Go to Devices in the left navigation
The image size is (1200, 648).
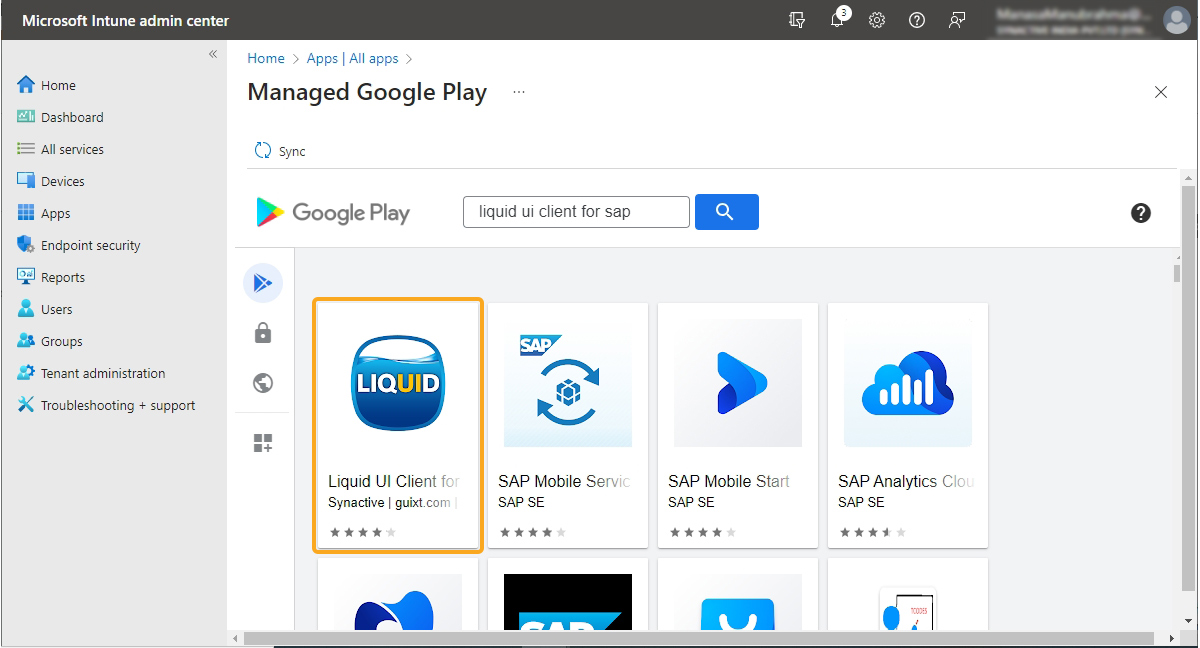(x=62, y=181)
